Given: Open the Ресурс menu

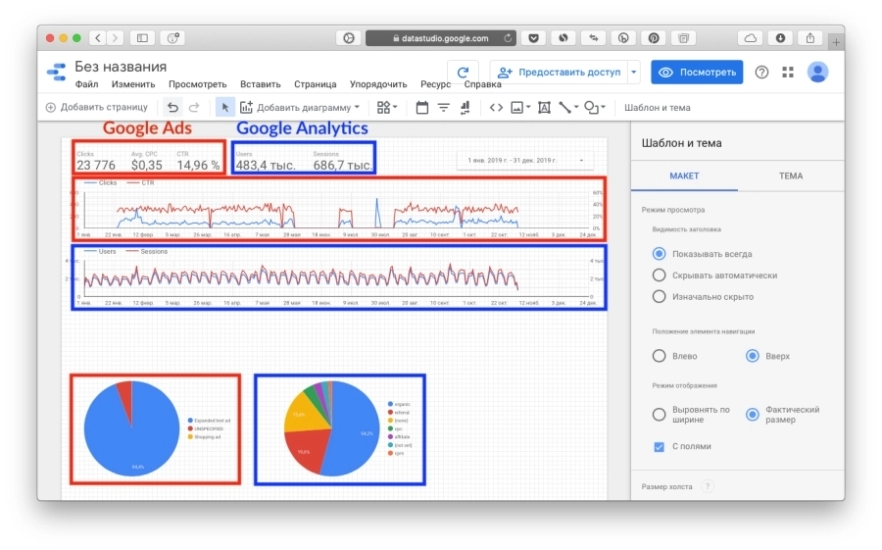Looking at the screenshot, I should (435, 84).
